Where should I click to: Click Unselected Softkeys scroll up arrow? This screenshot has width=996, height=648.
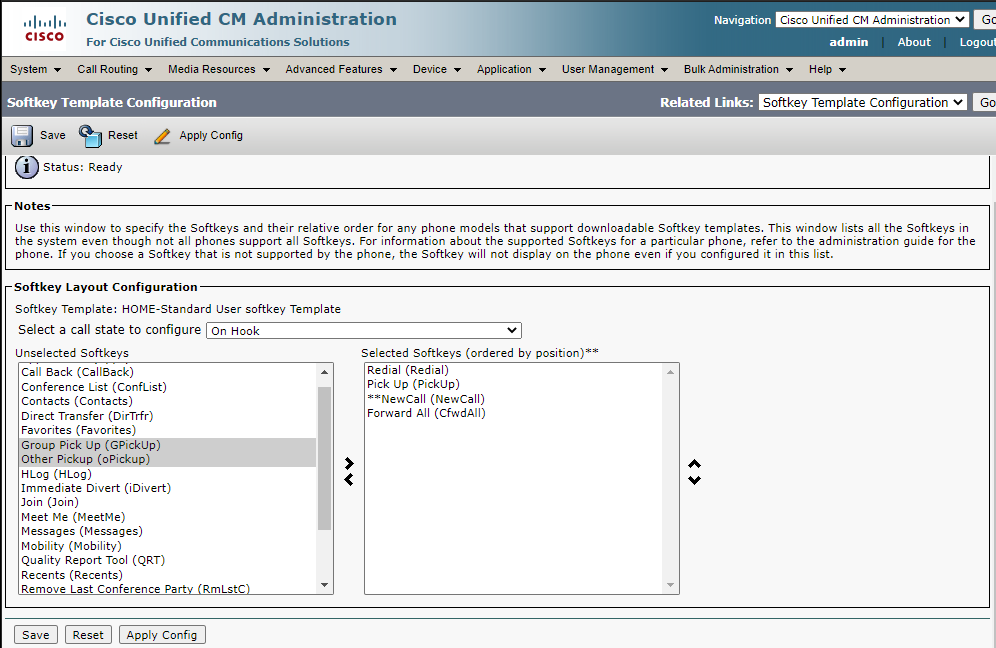(x=325, y=372)
